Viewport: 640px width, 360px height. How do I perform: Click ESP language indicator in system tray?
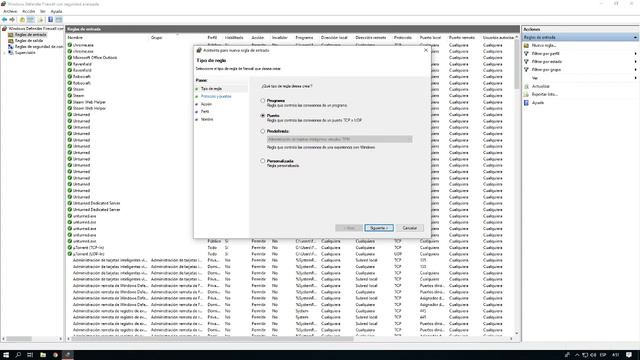click(603, 355)
